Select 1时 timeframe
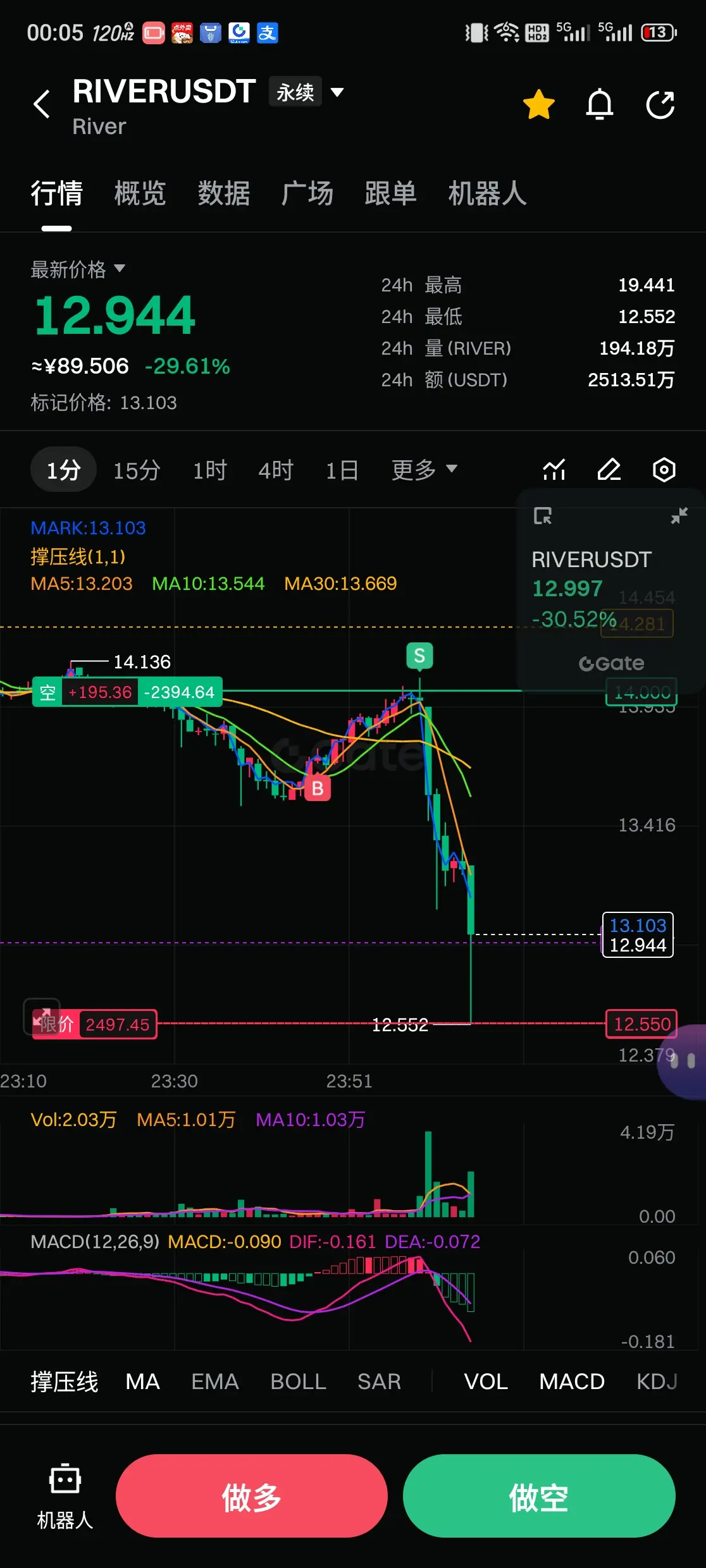The height and width of the screenshot is (1568, 706). [x=210, y=470]
